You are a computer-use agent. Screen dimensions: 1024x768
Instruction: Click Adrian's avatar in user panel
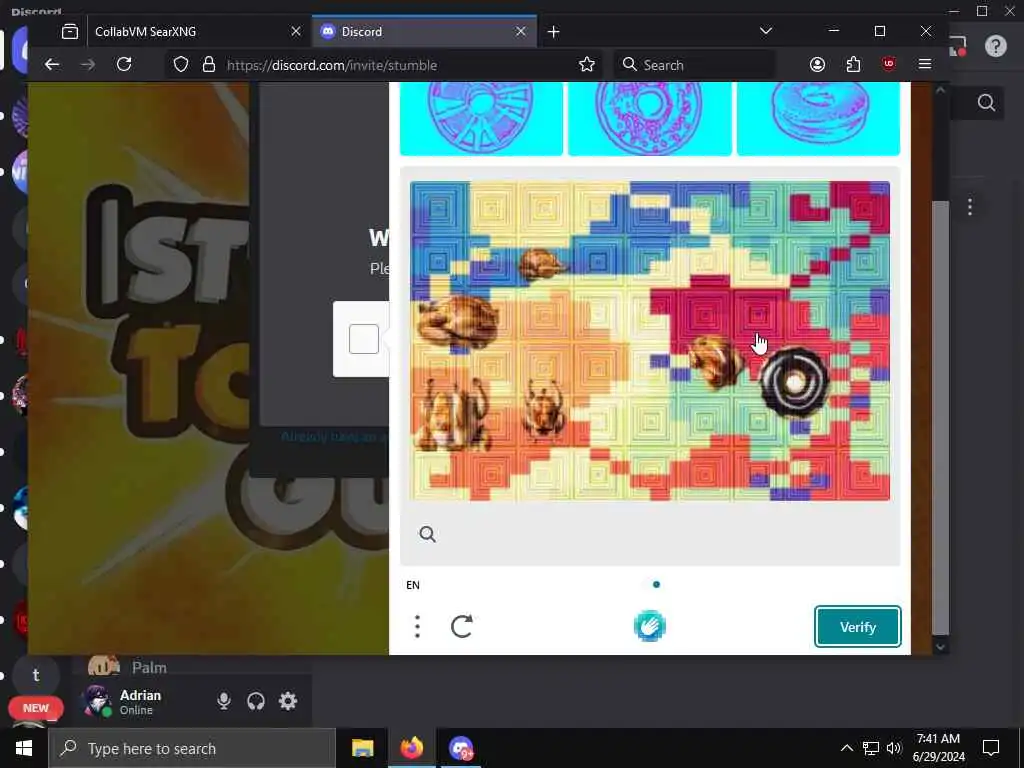(x=97, y=701)
